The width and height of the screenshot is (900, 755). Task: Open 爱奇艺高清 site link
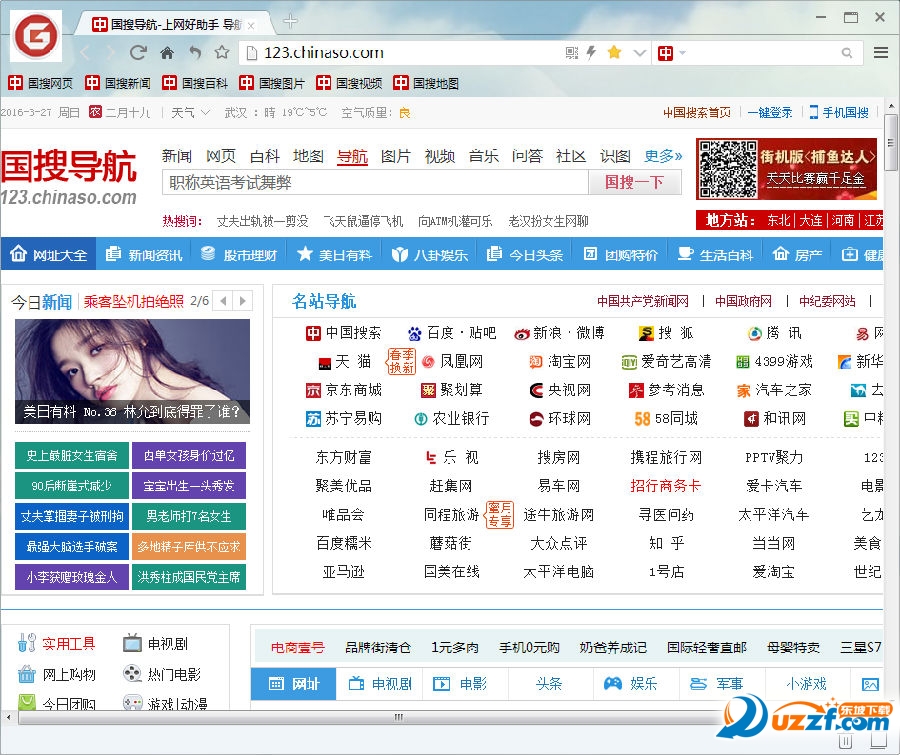coord(666,362)
